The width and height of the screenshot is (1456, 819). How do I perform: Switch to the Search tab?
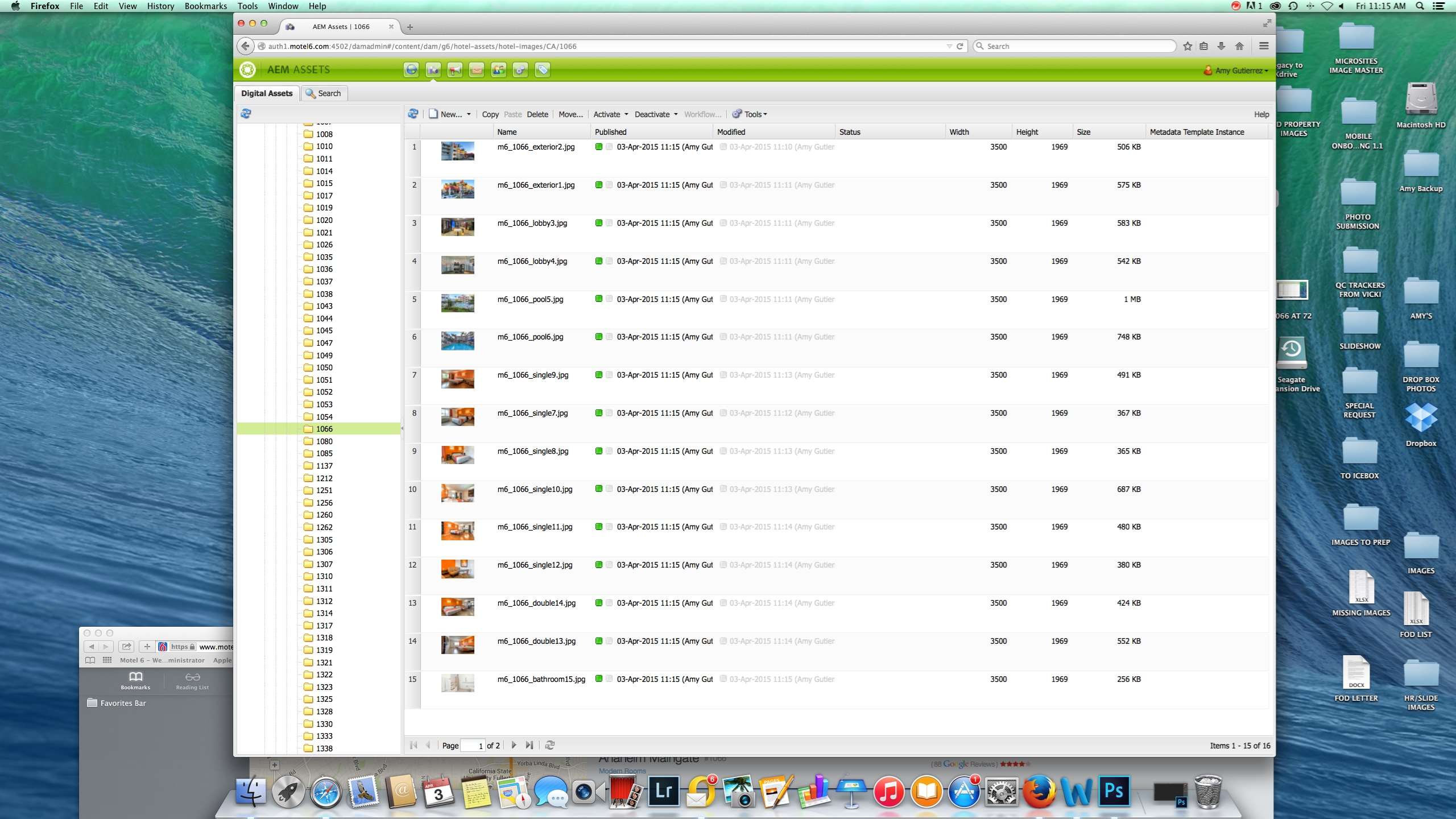[x=323, y=93]
